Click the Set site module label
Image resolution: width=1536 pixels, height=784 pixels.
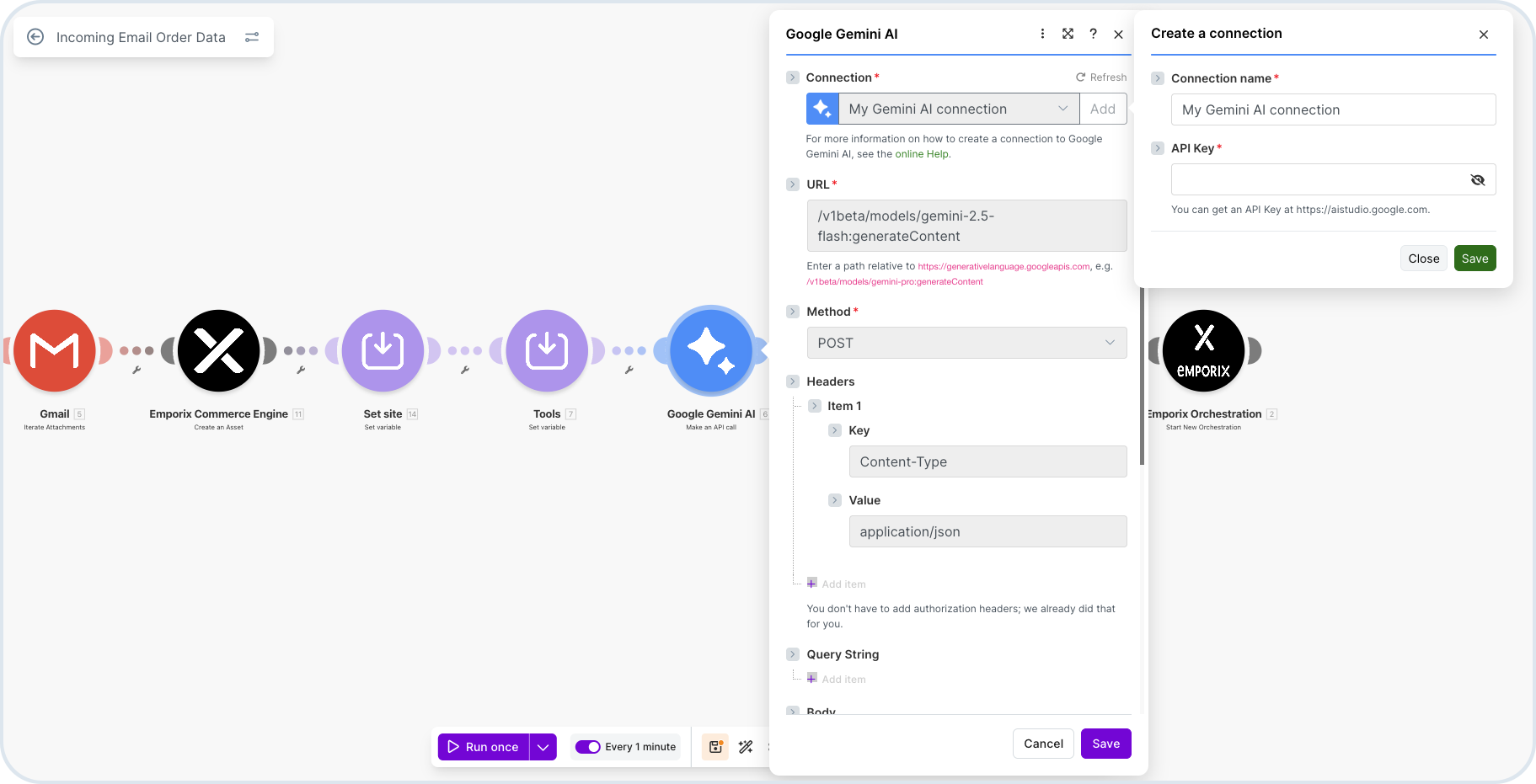tap(383, 414)
